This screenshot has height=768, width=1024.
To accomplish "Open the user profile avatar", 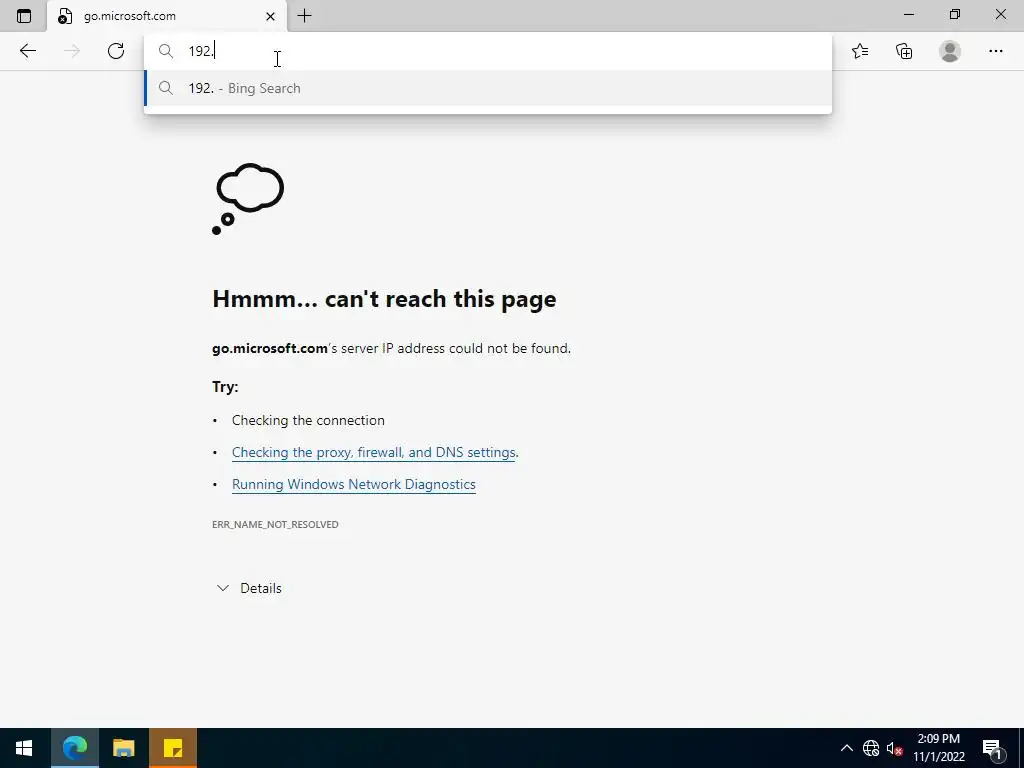I will (x=950, y=51).
